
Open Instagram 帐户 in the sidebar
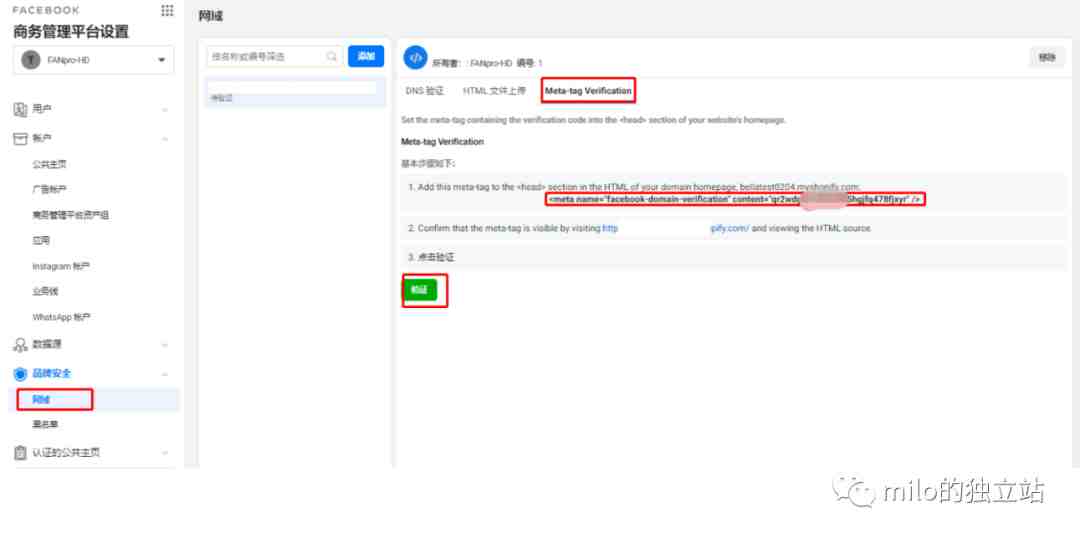[x=61, y=266]
